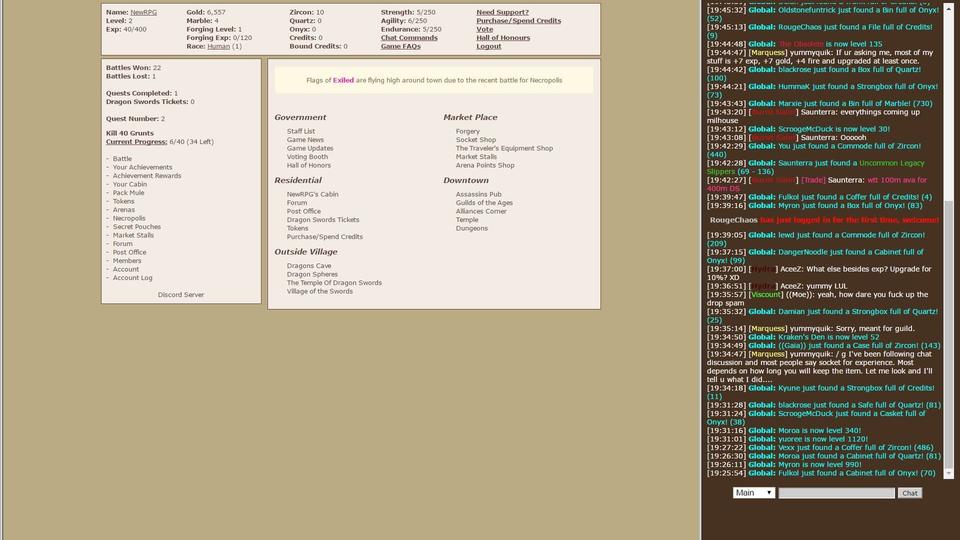Open the Main chat channel dropdown

[x=754, y=493]
